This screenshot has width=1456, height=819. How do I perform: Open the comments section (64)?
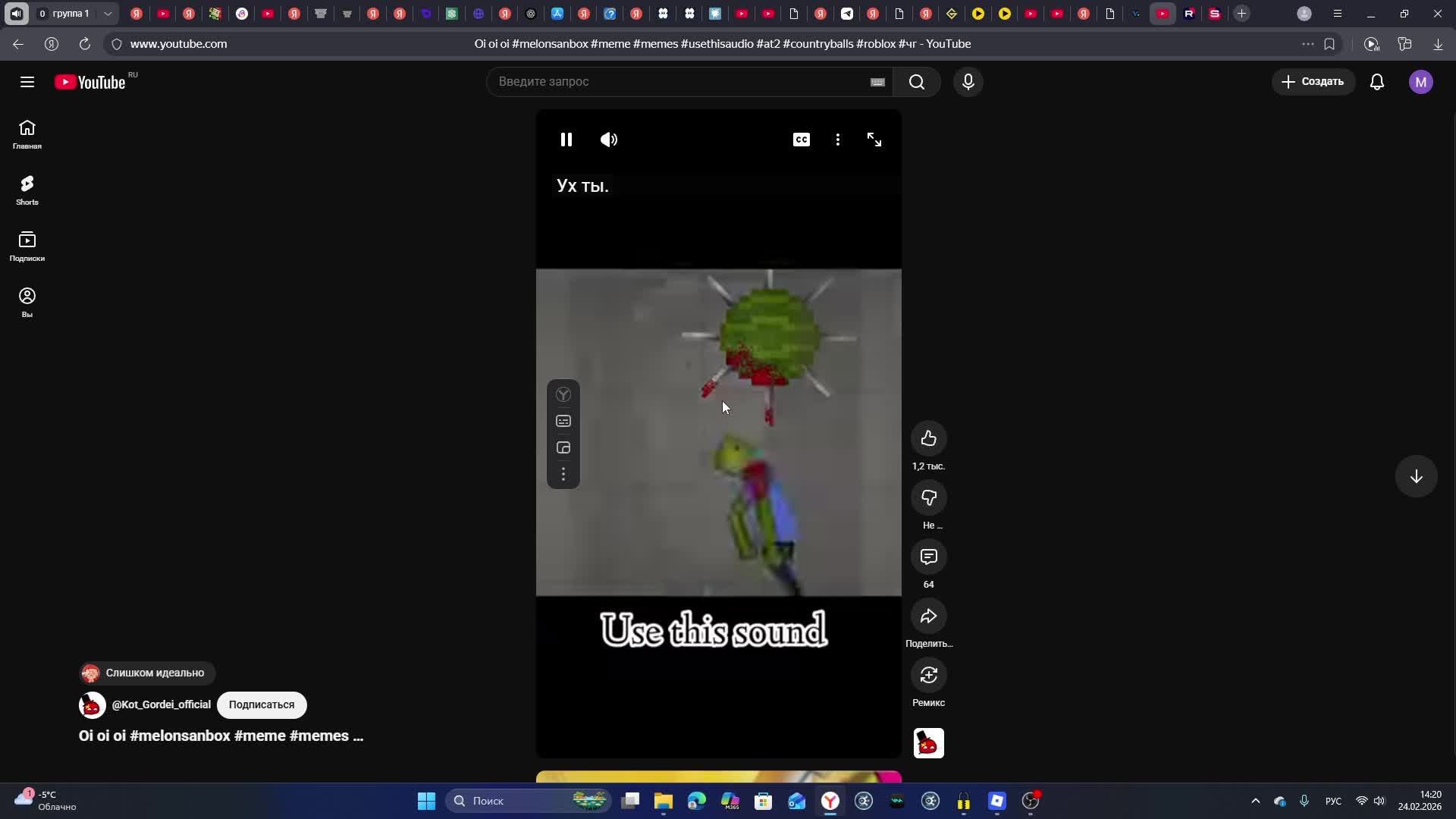928,557
